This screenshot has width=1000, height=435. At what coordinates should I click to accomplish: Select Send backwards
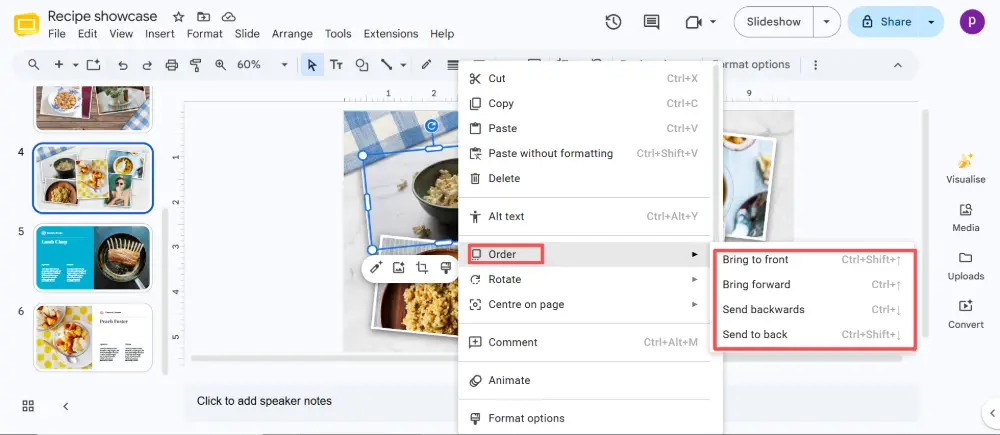coord(814,309)
